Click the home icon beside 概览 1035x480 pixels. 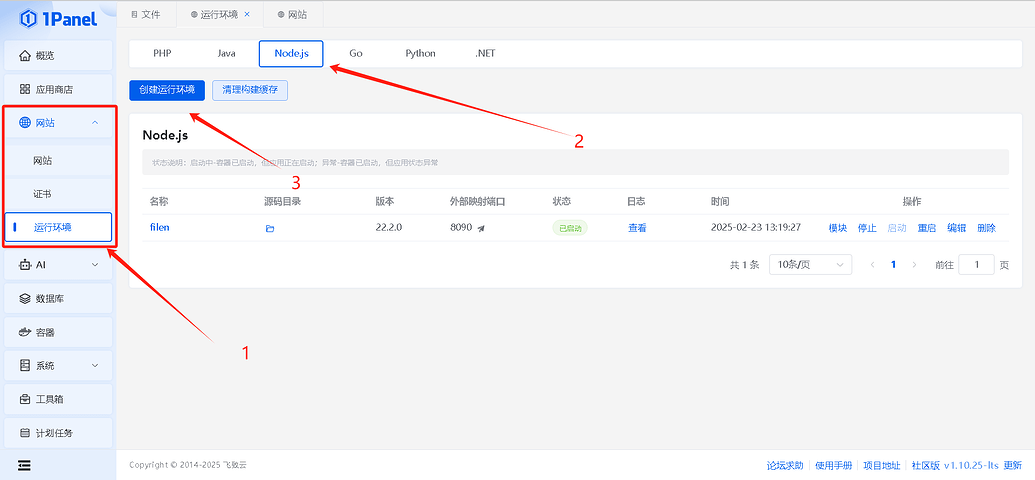[x=25, y=55]
